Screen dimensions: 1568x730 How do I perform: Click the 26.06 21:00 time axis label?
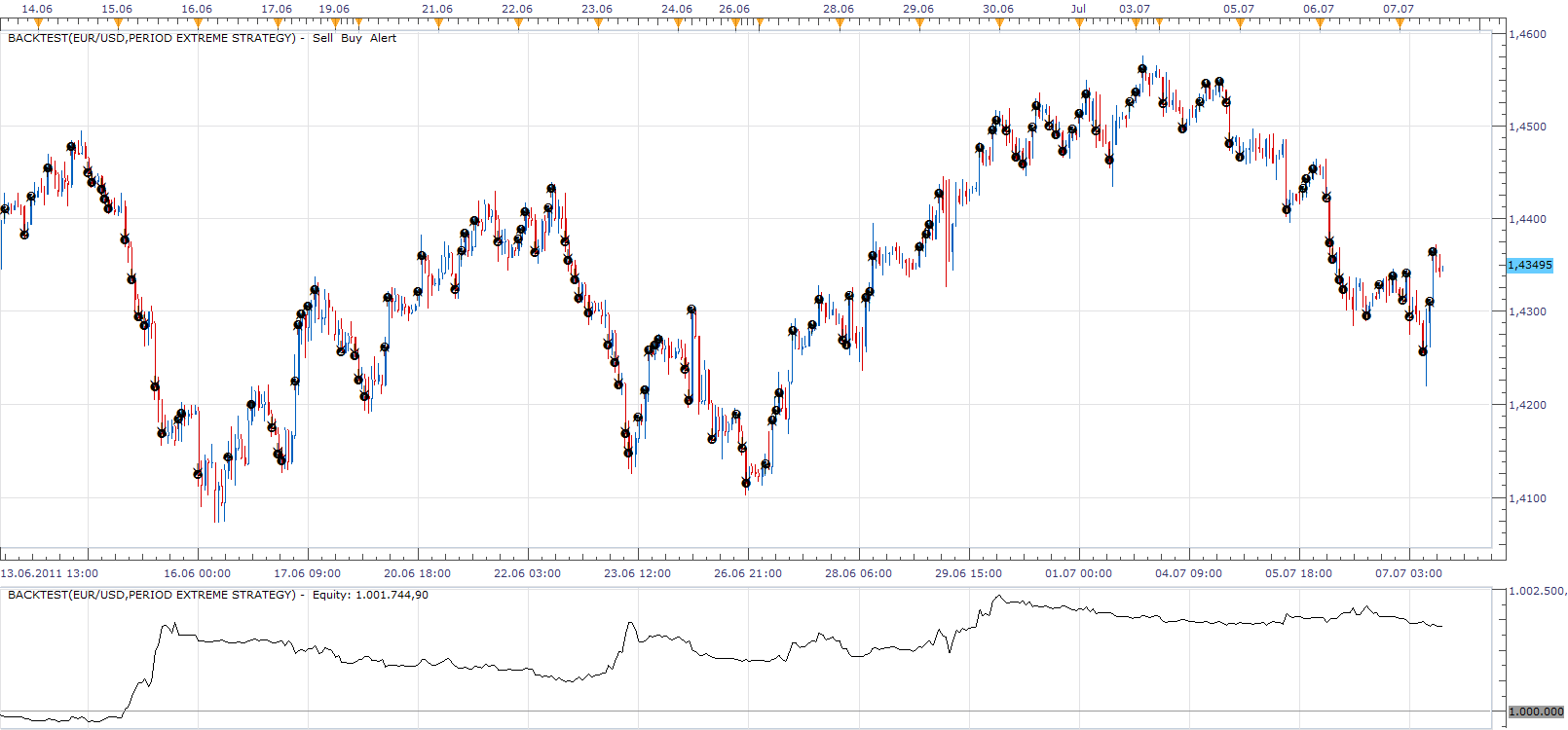pos(748,573)
